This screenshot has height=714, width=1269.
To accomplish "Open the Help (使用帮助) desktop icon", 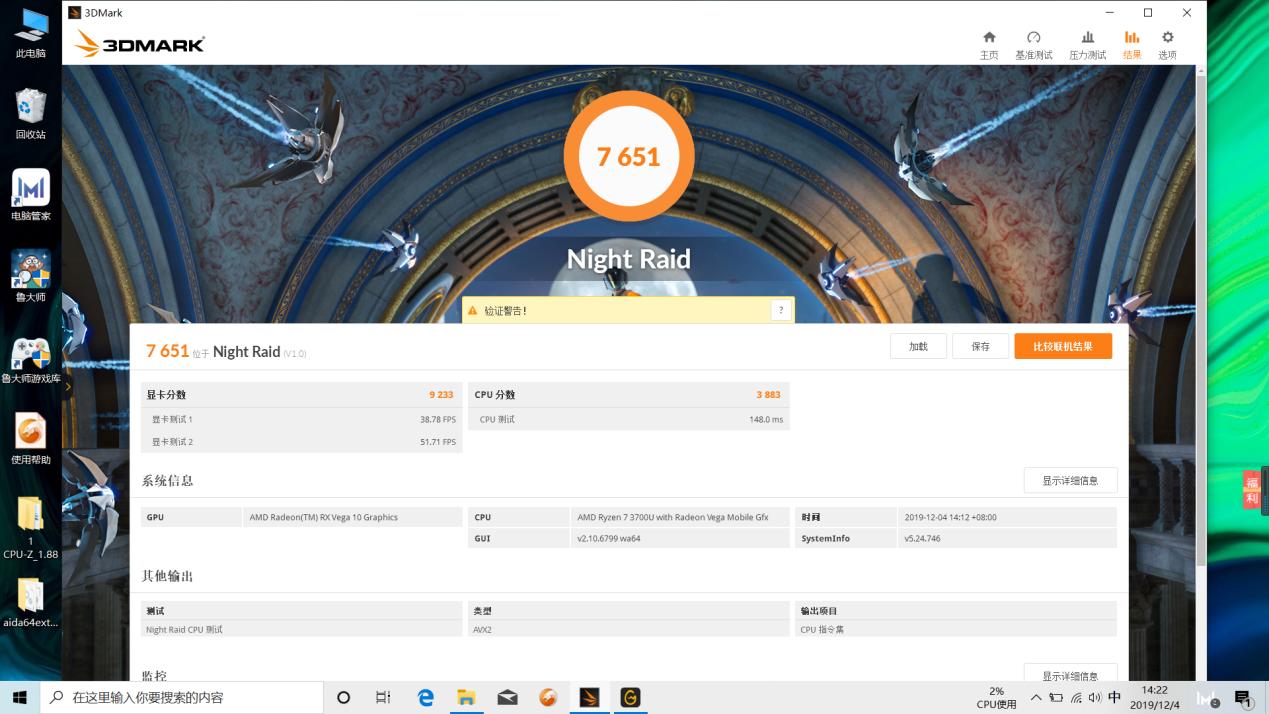I will pyautogui.click(x=30, y=440).
